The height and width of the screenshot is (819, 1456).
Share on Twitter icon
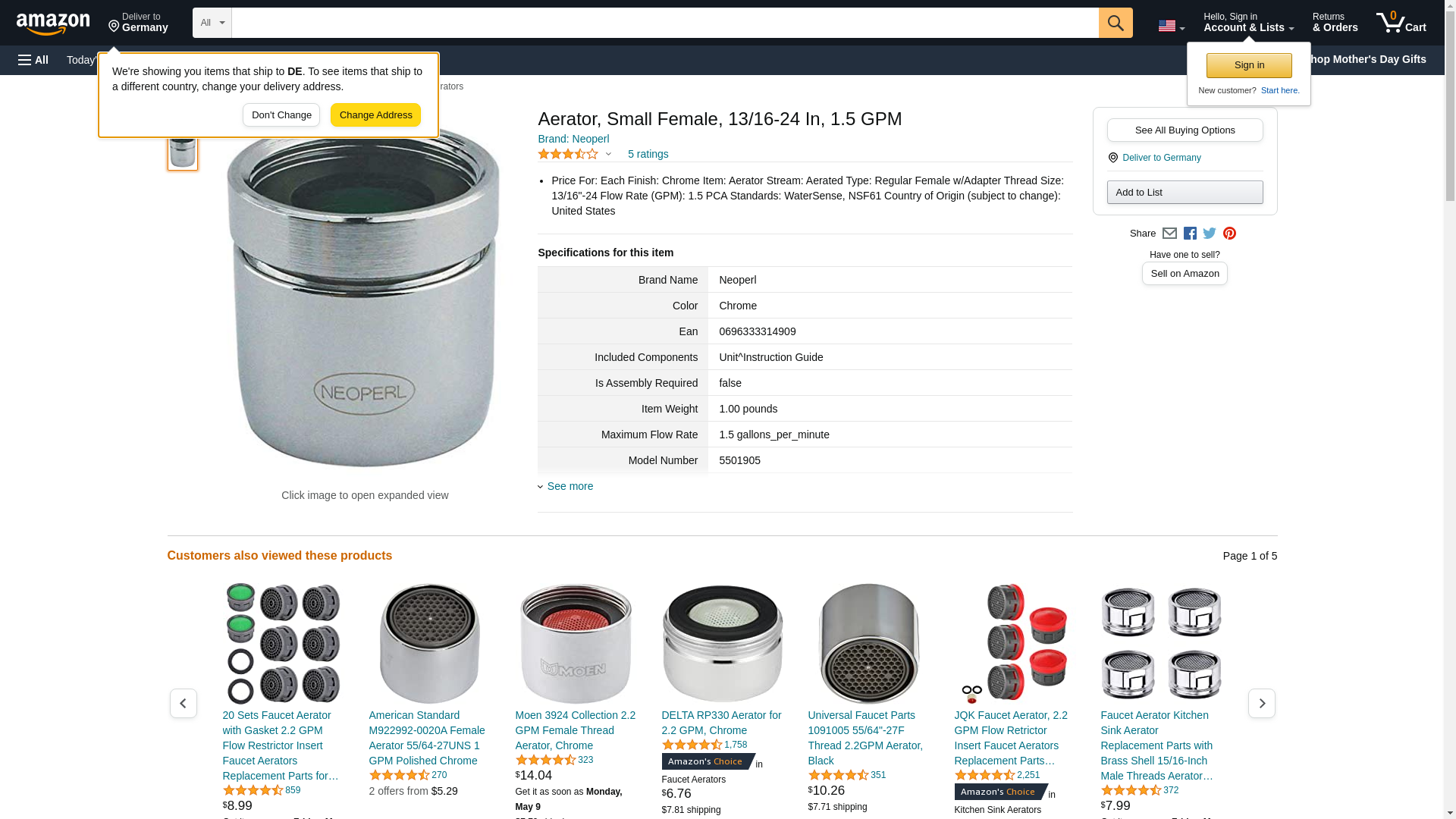tap(1210, 234)
